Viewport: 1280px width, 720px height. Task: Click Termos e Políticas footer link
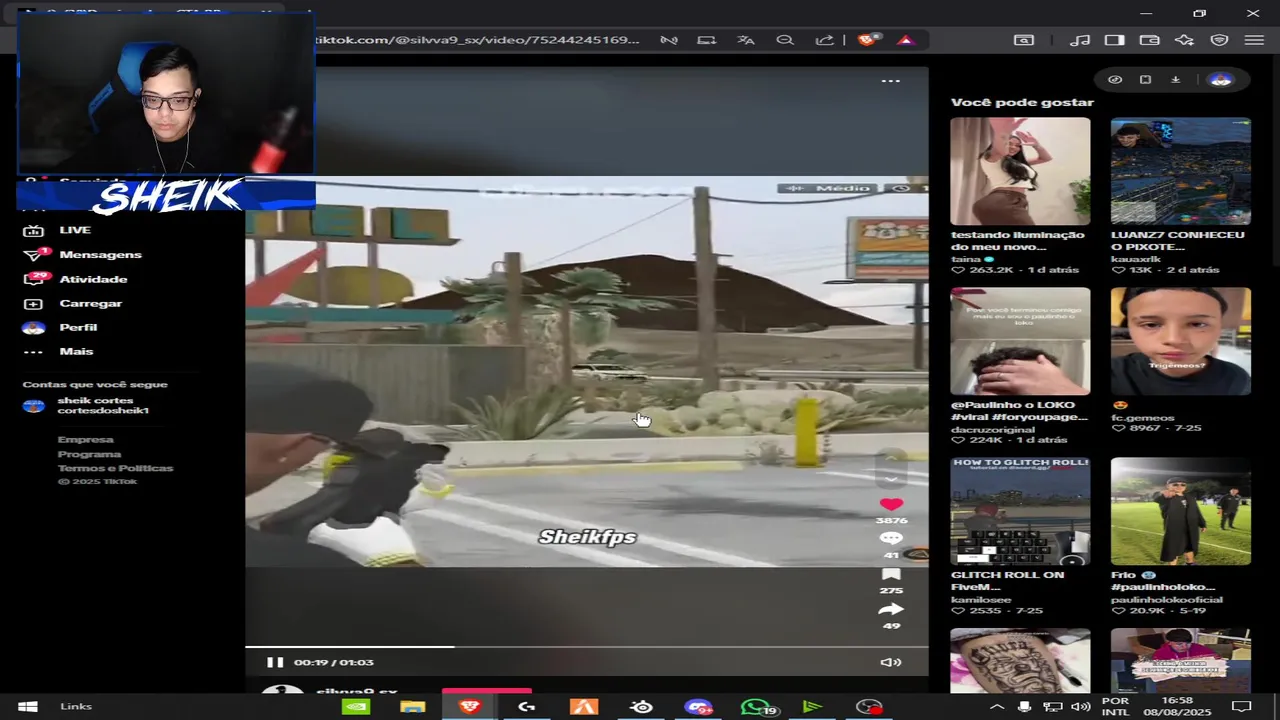point(115,468)
